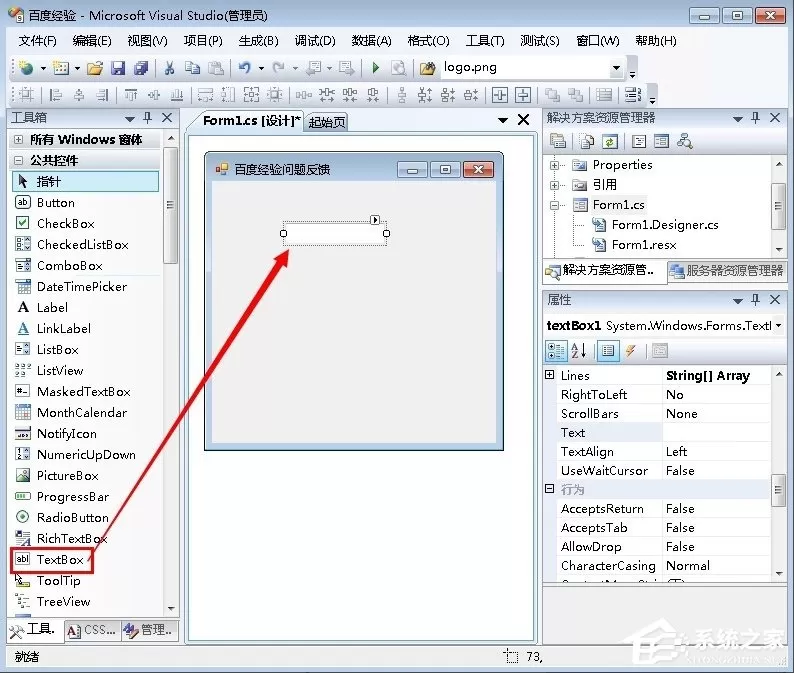Viewport: 794px width, 673px height.
Task: Click the New Project toolbar icon
Action: tap(26, 67)
